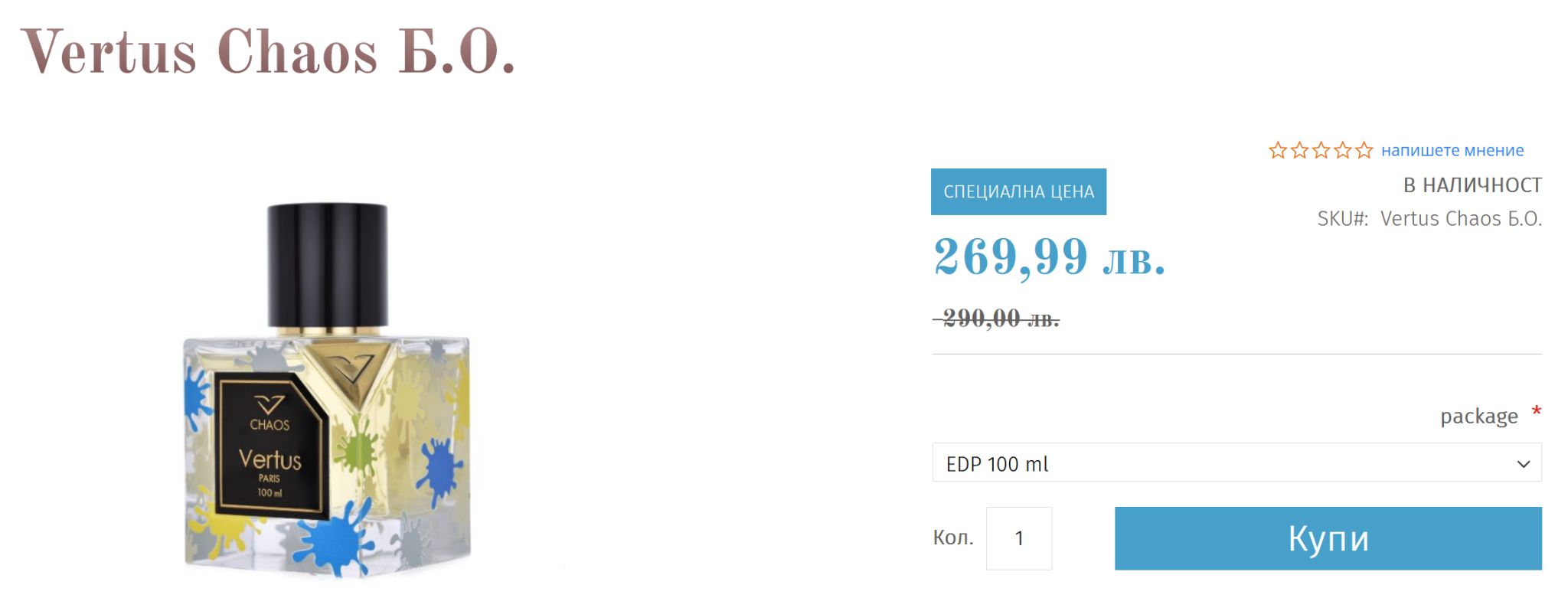
Task: Select the third rating star
Action: [x=1321, y=151]
